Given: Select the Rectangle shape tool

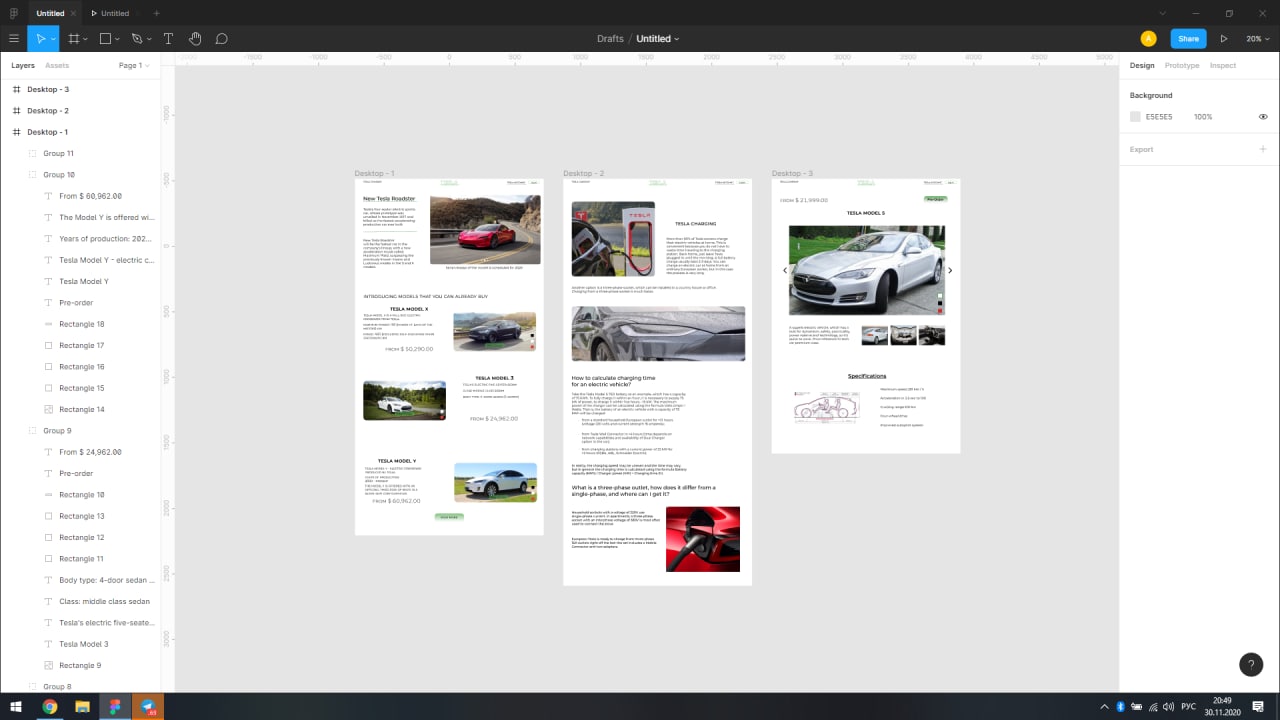Looking at the screenshot, I should coord(105,39).
